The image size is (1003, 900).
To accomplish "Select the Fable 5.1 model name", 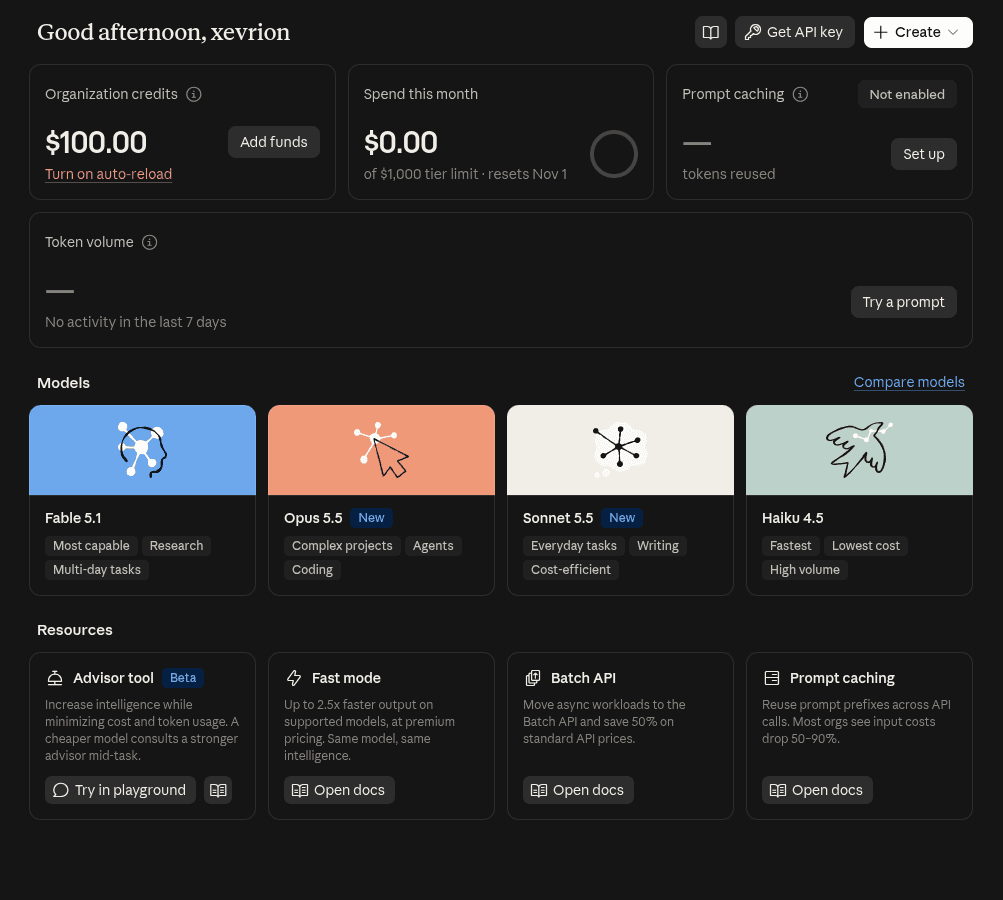I will click(73, 518).
